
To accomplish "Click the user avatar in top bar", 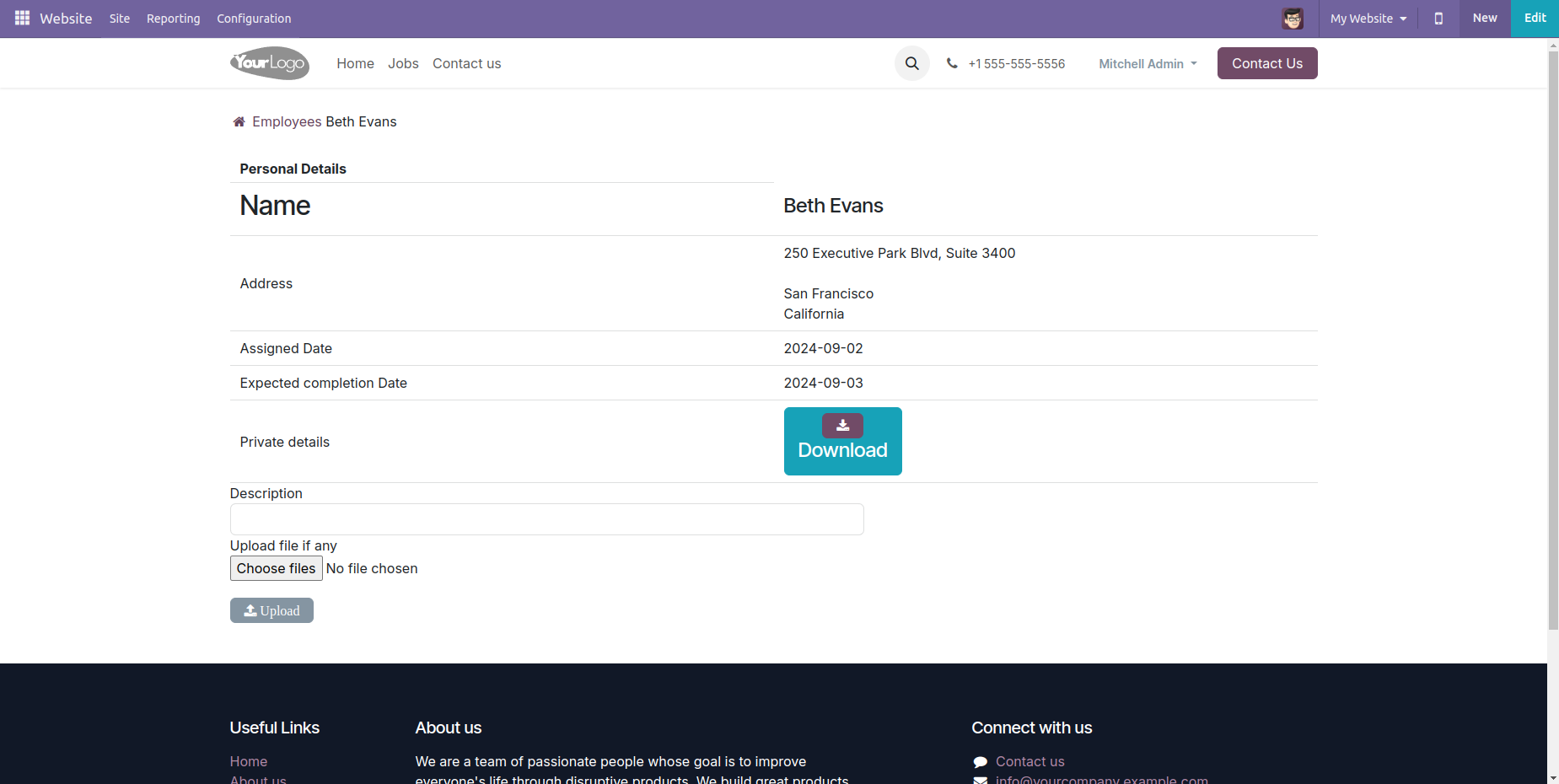I will [1292, 19].
